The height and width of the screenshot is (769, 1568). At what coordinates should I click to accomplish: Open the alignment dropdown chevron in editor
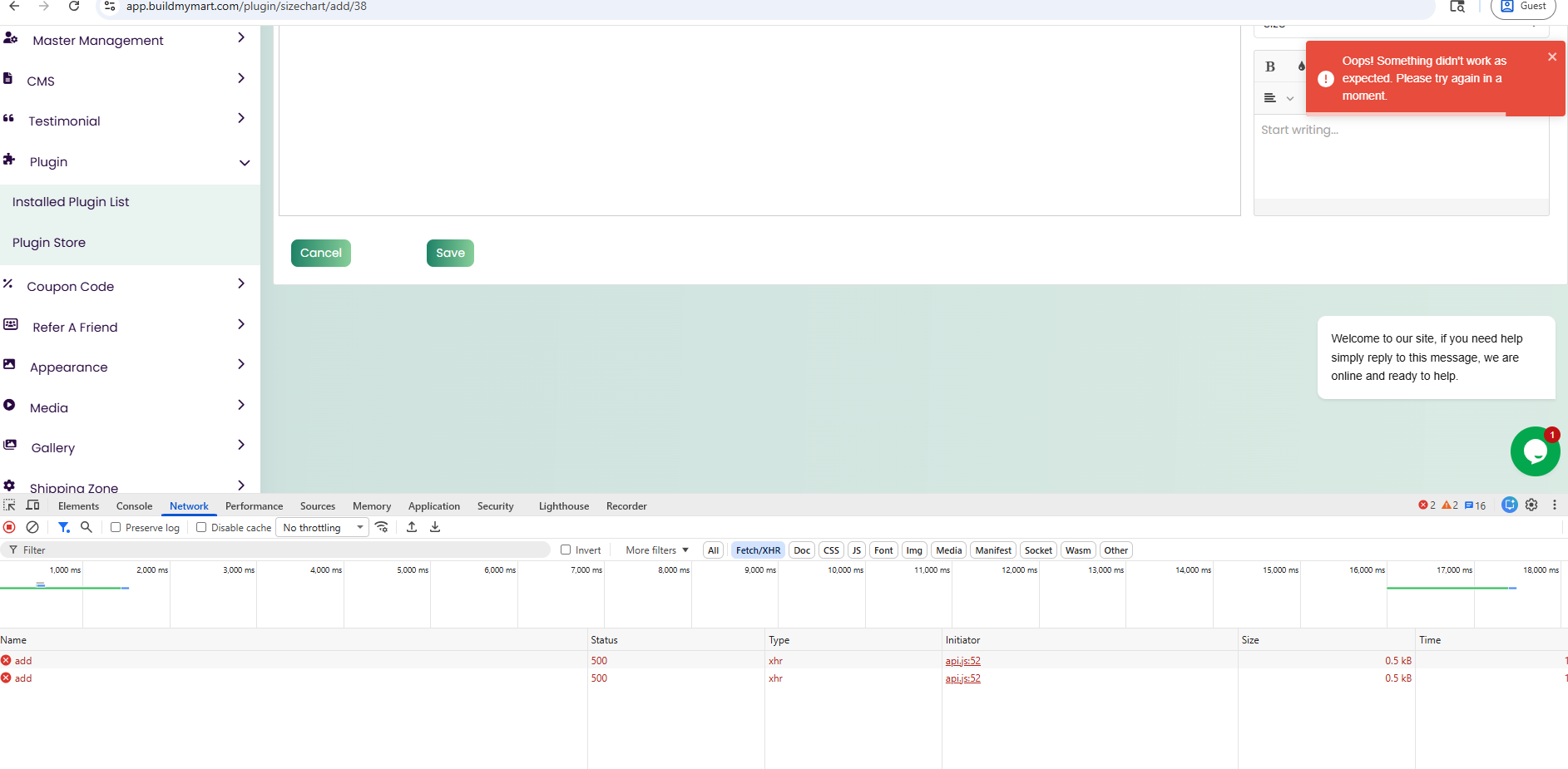point(1290,99)
